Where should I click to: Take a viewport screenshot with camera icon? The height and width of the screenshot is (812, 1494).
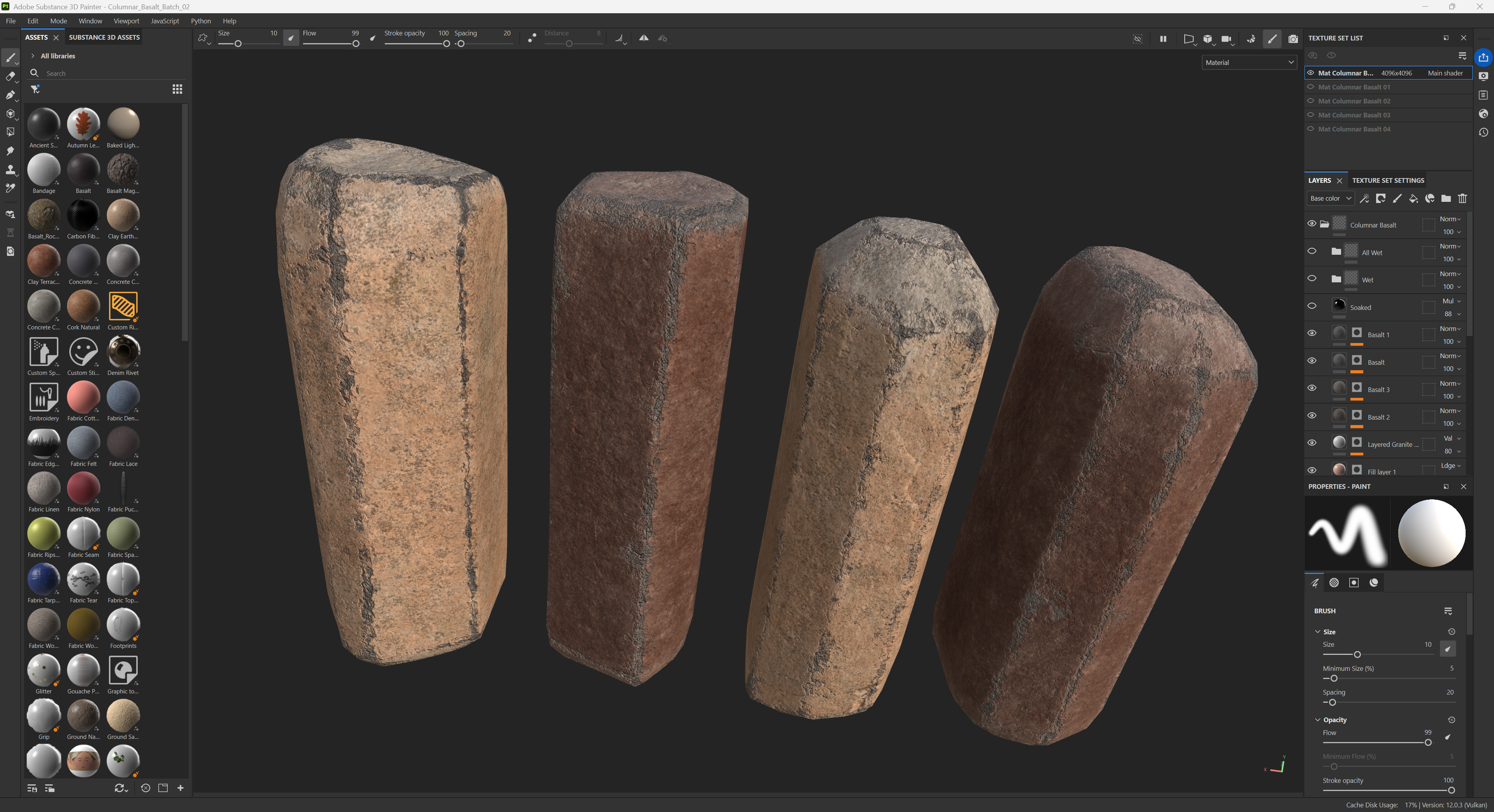click(x=1293, y=39)
